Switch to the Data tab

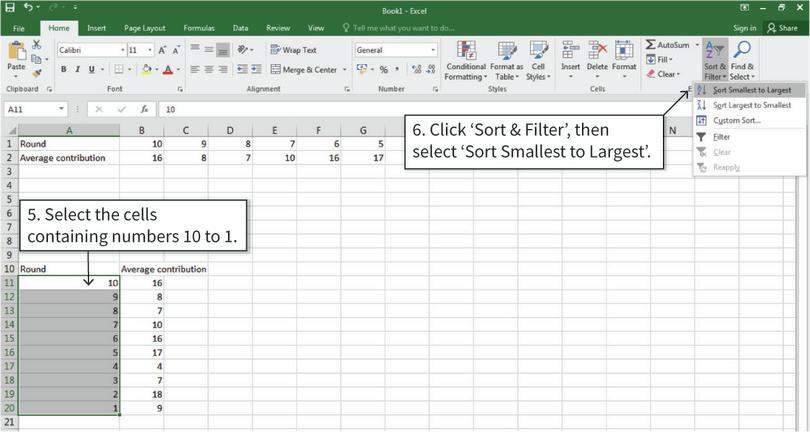(240, 28)
